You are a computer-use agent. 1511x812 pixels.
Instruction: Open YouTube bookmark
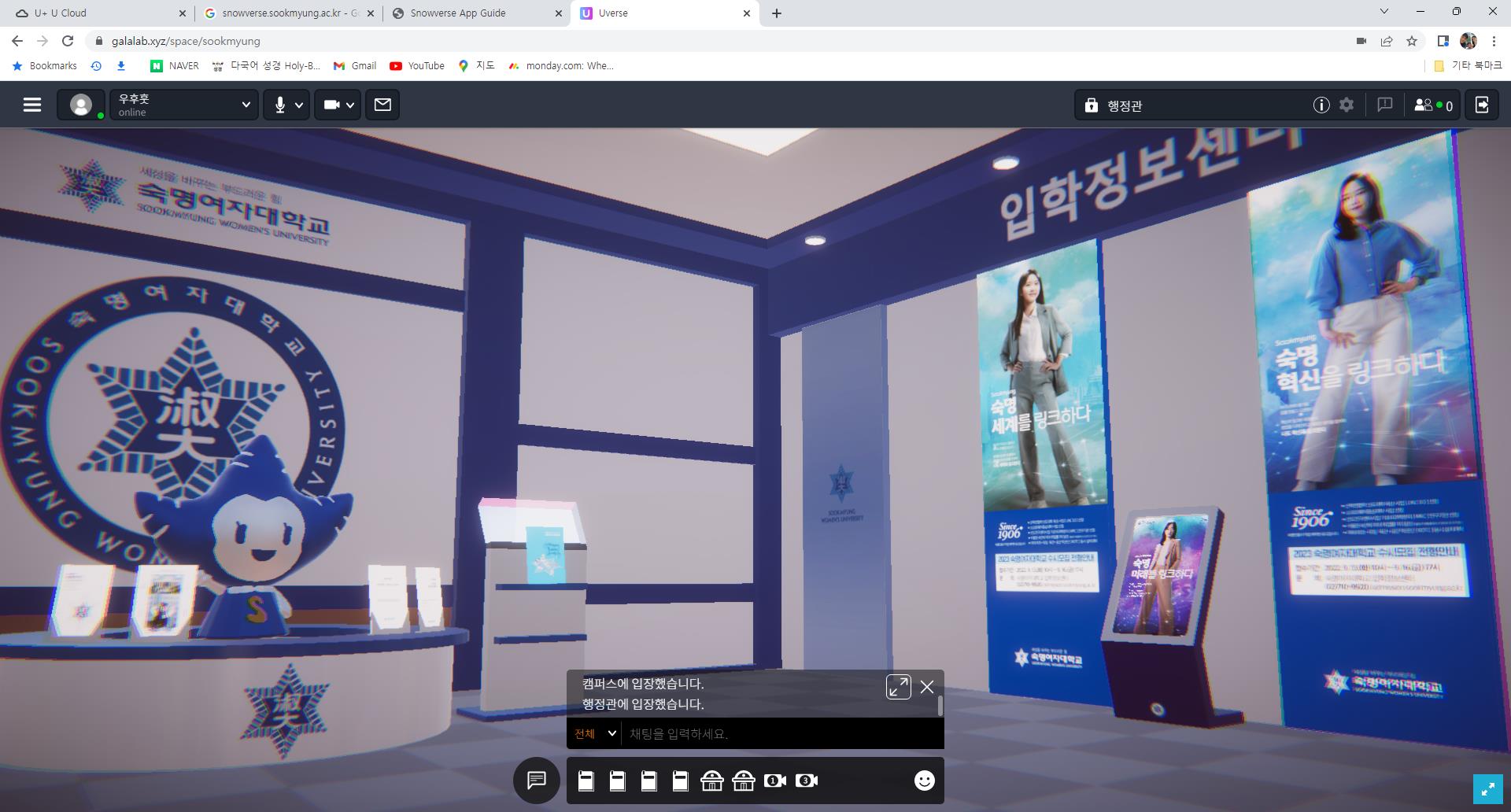tap(417, 66)
